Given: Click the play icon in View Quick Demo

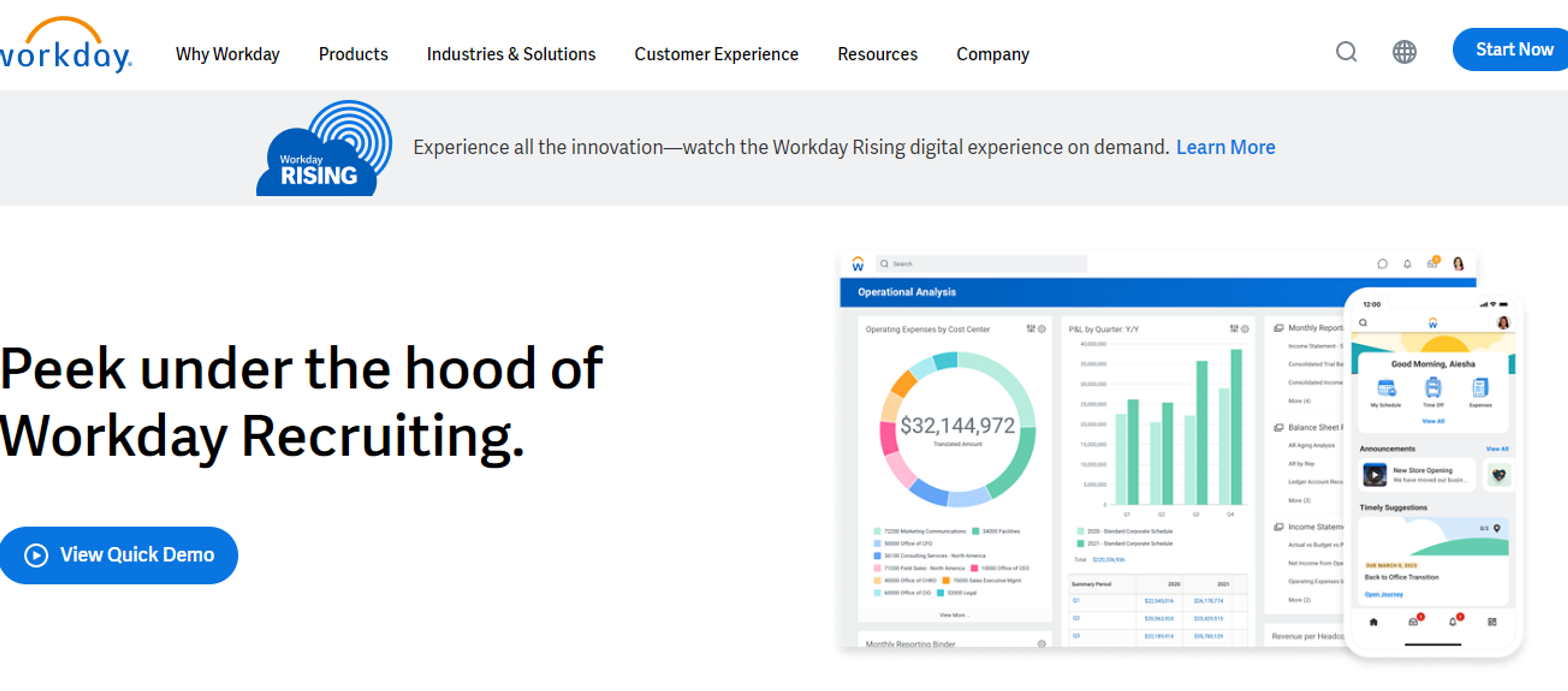Looking at the screenshot, I should pos(36,555).
